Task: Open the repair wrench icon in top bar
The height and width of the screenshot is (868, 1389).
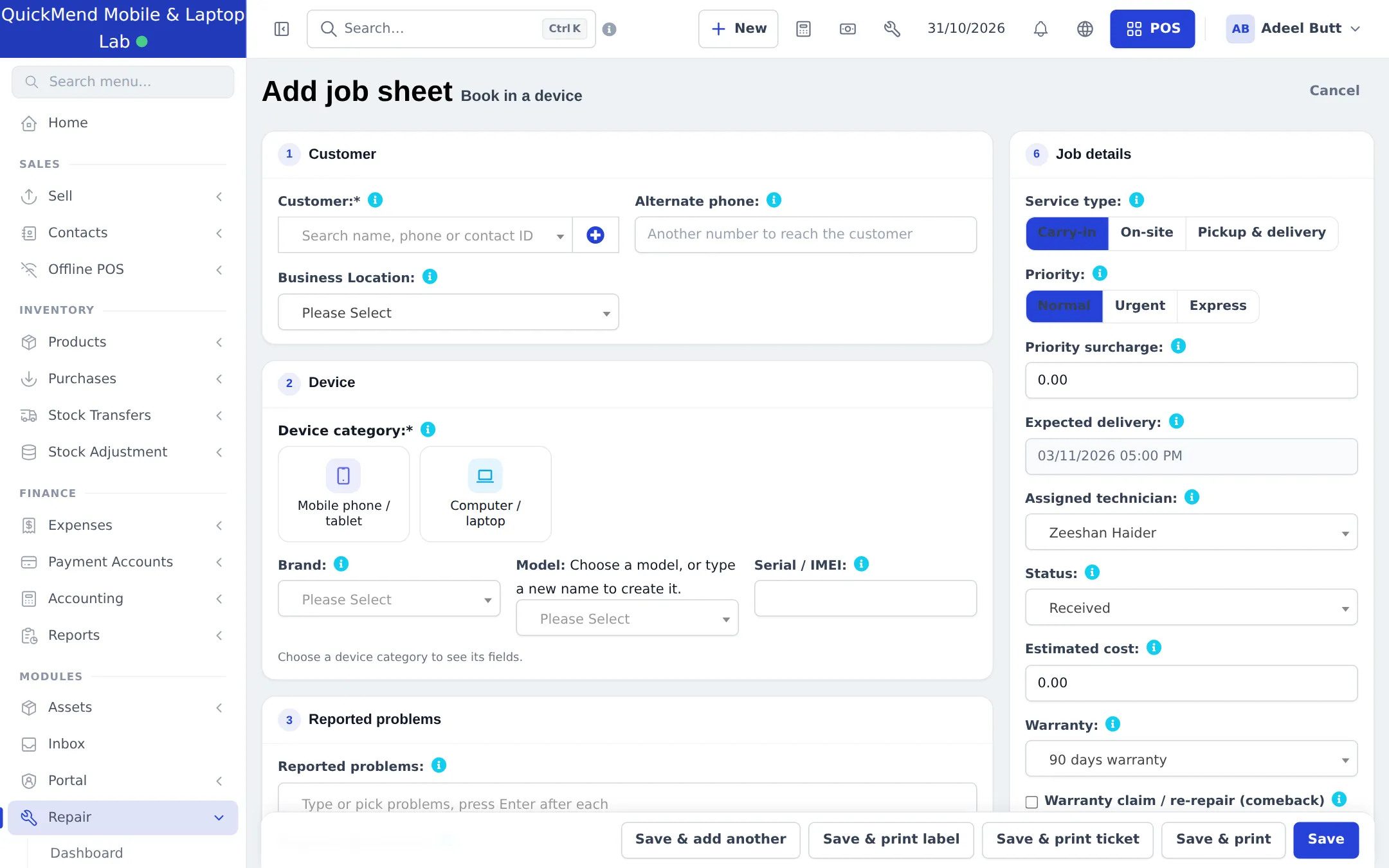Action: point(892,29)
